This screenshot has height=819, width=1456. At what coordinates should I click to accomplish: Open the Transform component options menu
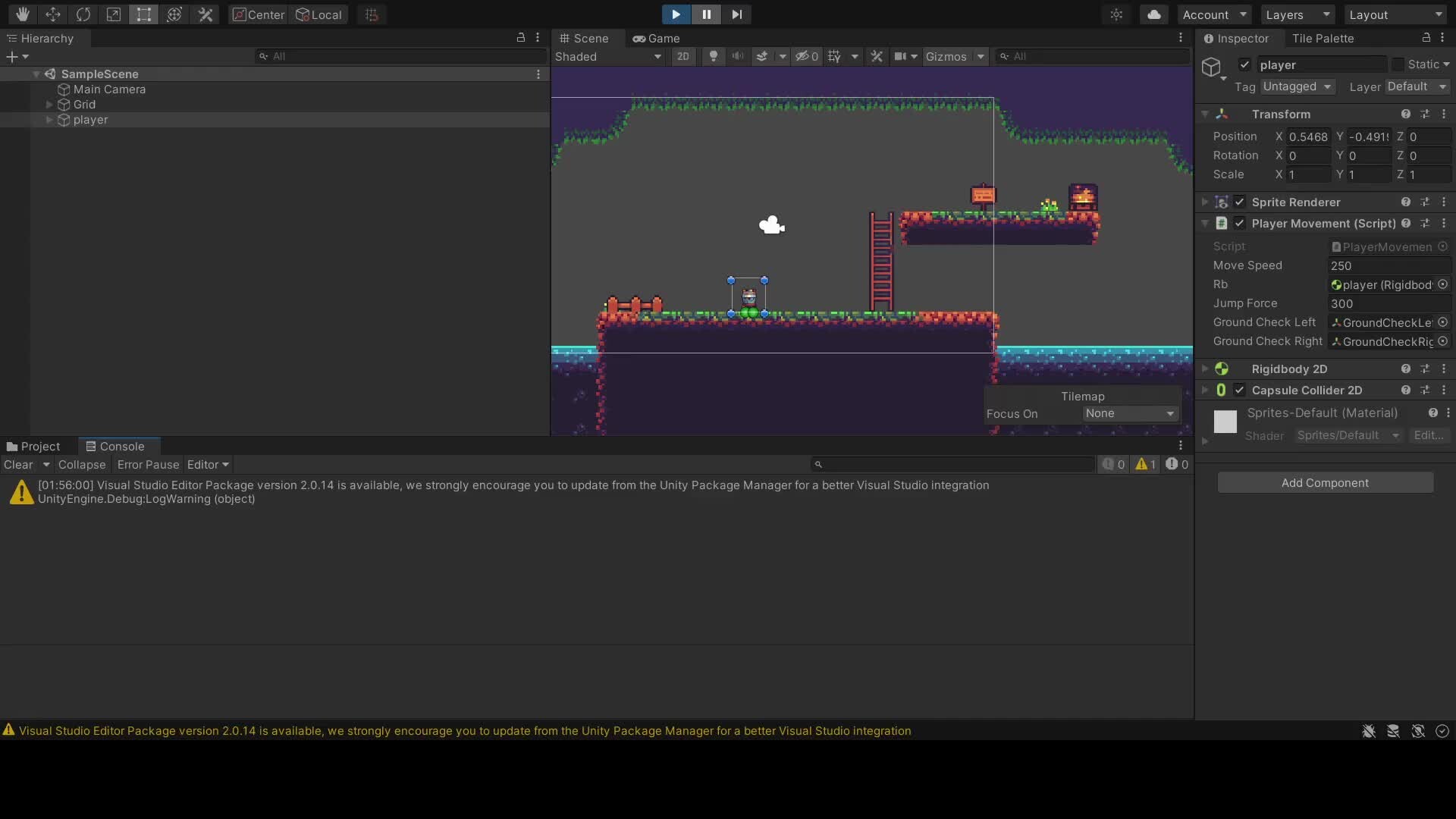pos(1444,114)
